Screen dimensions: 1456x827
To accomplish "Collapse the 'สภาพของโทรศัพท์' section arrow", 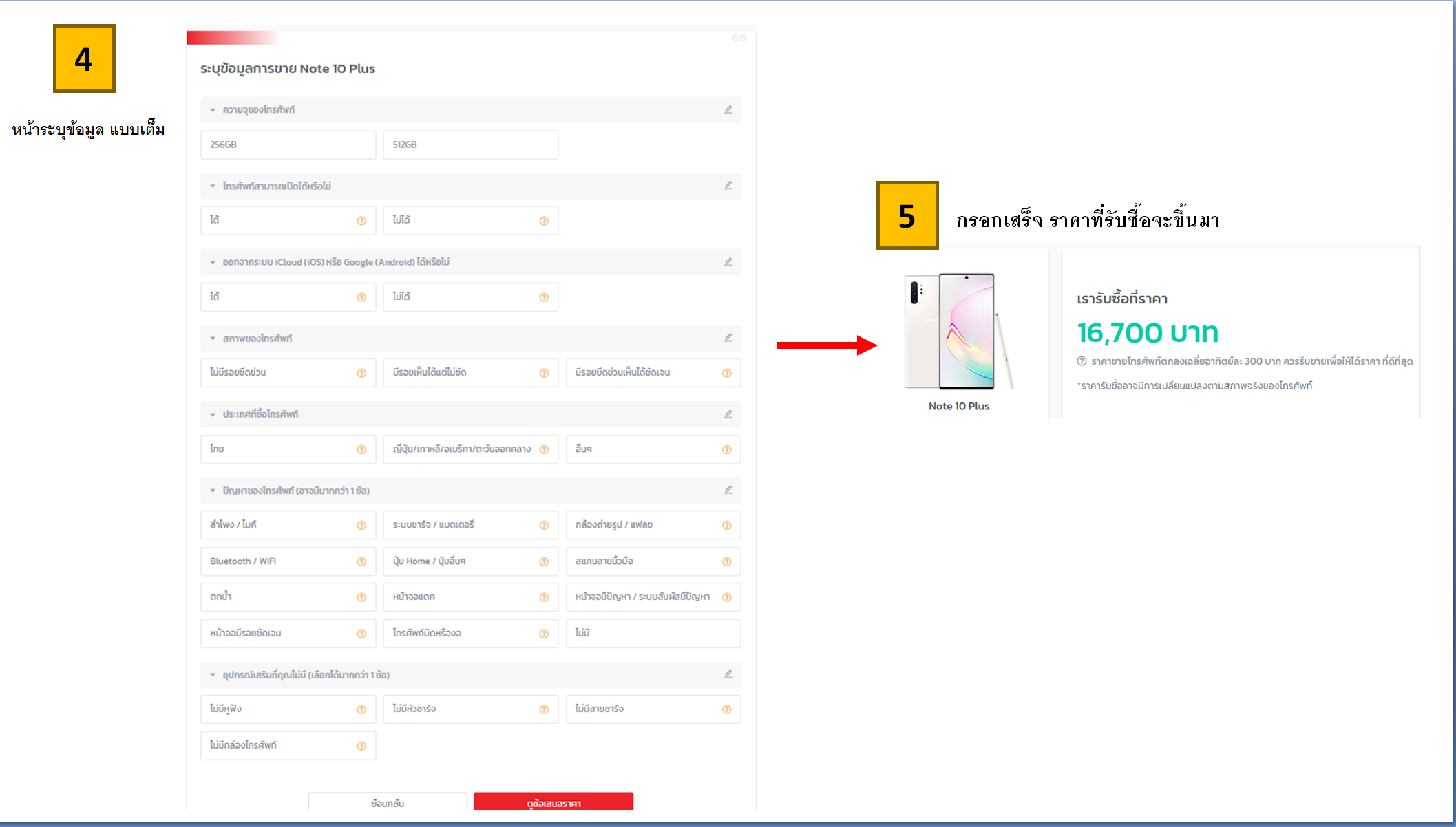I will coord(213,339).
